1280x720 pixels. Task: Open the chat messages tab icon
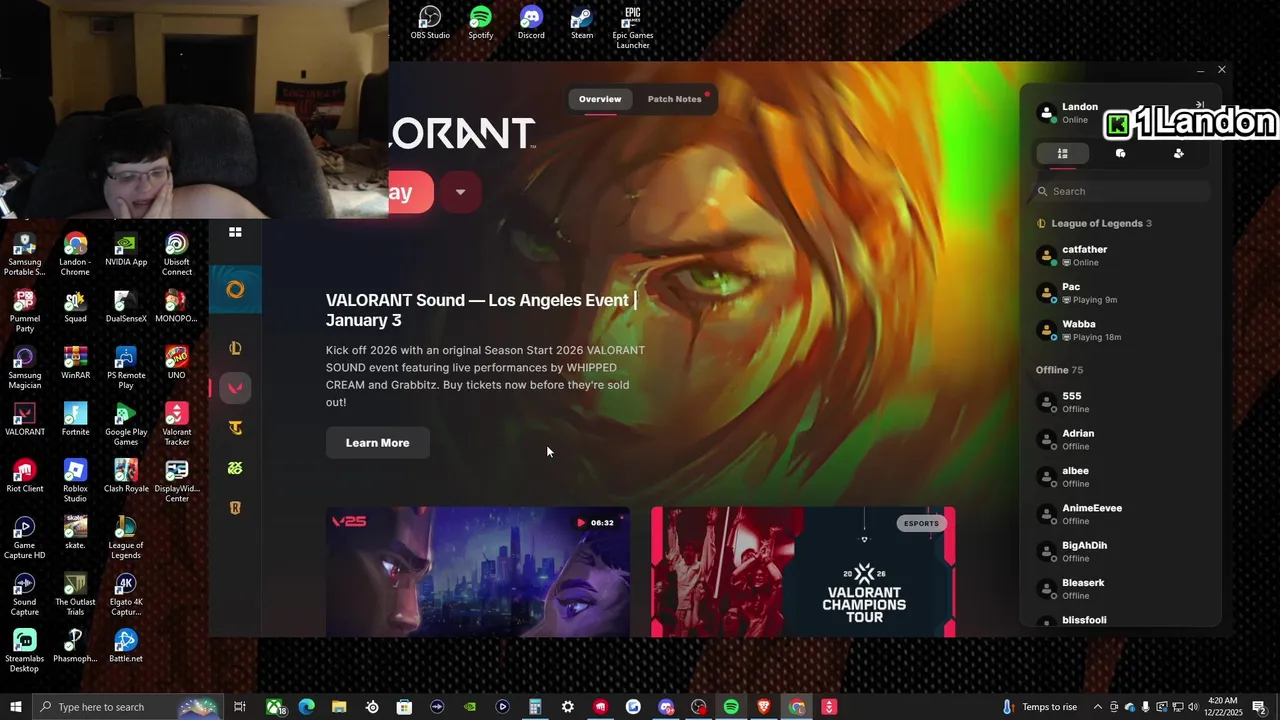tap(1120, 153)
